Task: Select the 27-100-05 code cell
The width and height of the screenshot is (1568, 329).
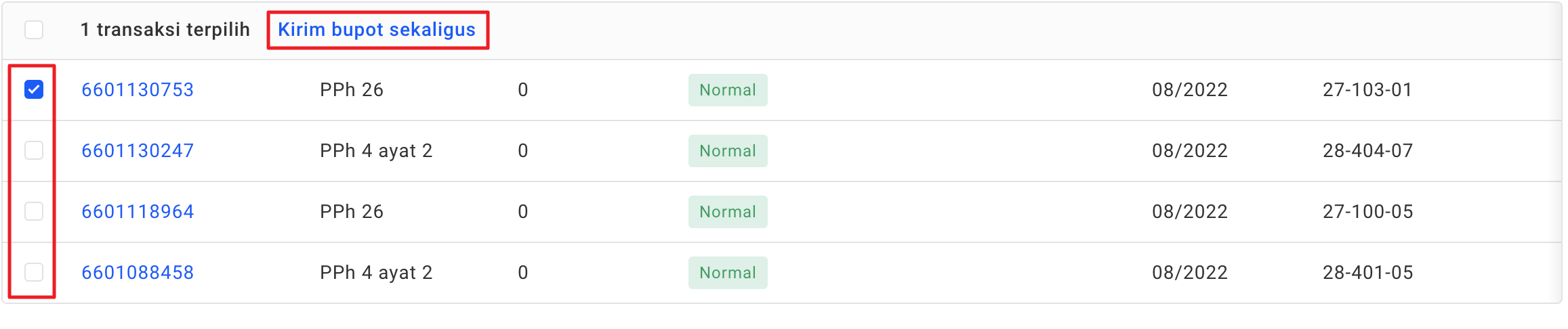Action: click(x=1367, y=212)
